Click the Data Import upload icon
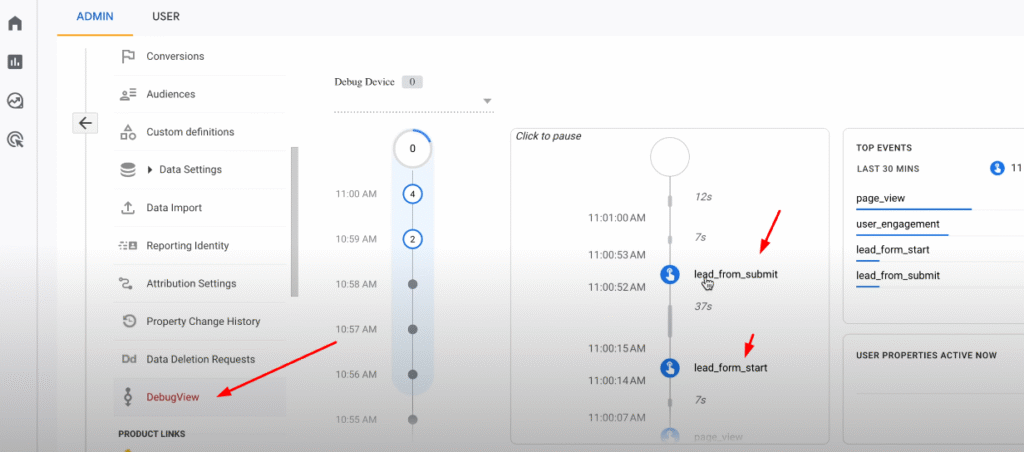The image size is (1024, 452). (128, 208)
